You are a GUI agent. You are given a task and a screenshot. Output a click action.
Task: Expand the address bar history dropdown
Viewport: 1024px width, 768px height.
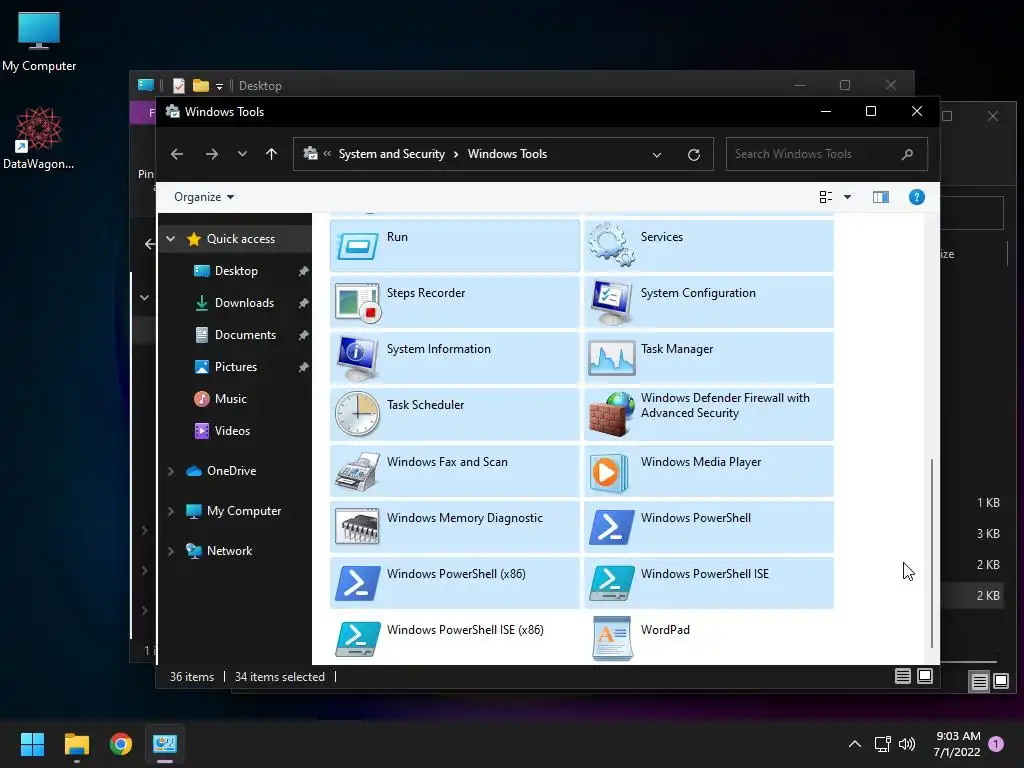pos(657,154)
